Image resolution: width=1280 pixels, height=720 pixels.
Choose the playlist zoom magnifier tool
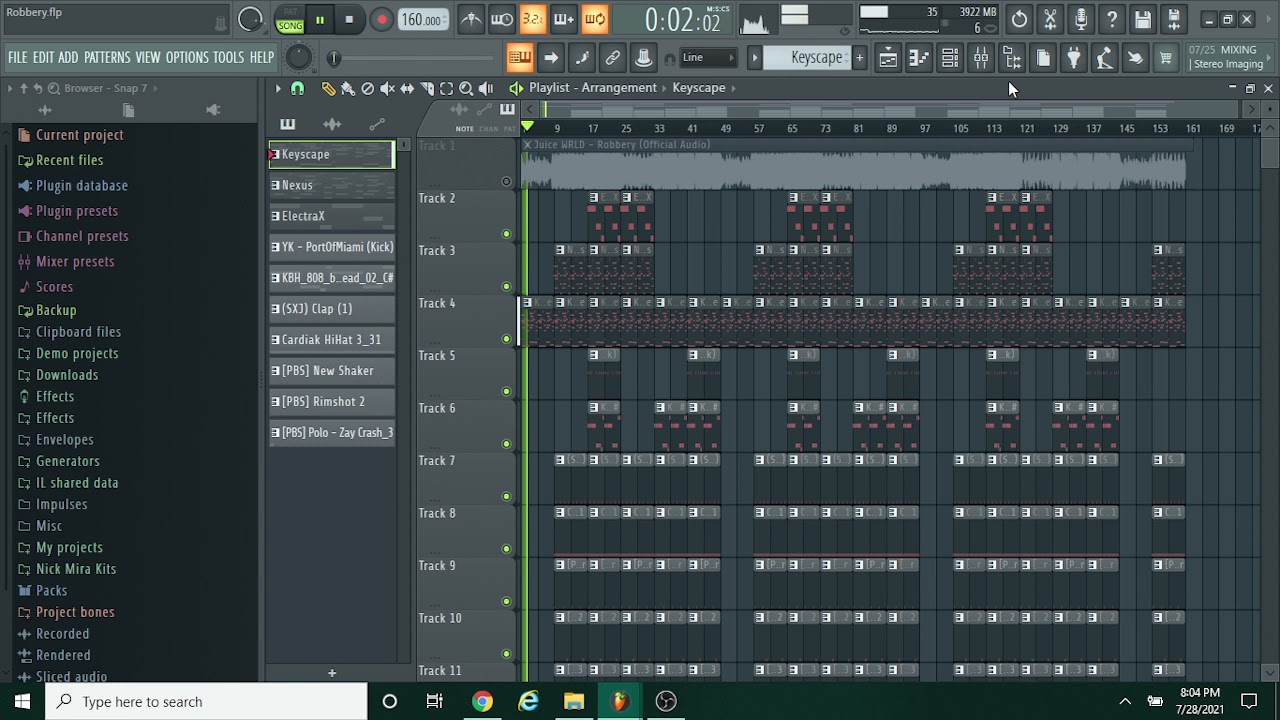466,88
